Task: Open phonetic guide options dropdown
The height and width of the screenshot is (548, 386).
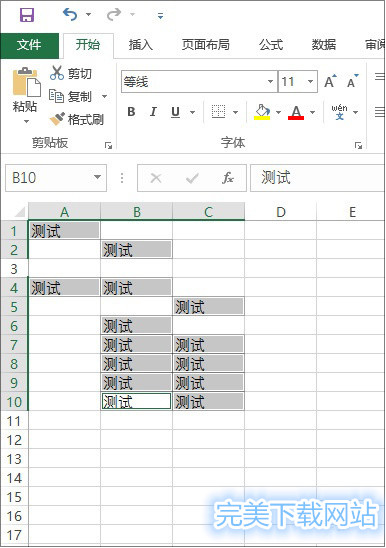Action: click(x=356, y=112)
